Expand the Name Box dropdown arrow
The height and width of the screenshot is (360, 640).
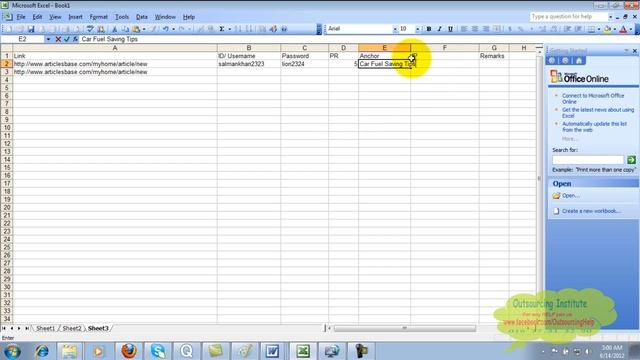[x=48, y=39]
